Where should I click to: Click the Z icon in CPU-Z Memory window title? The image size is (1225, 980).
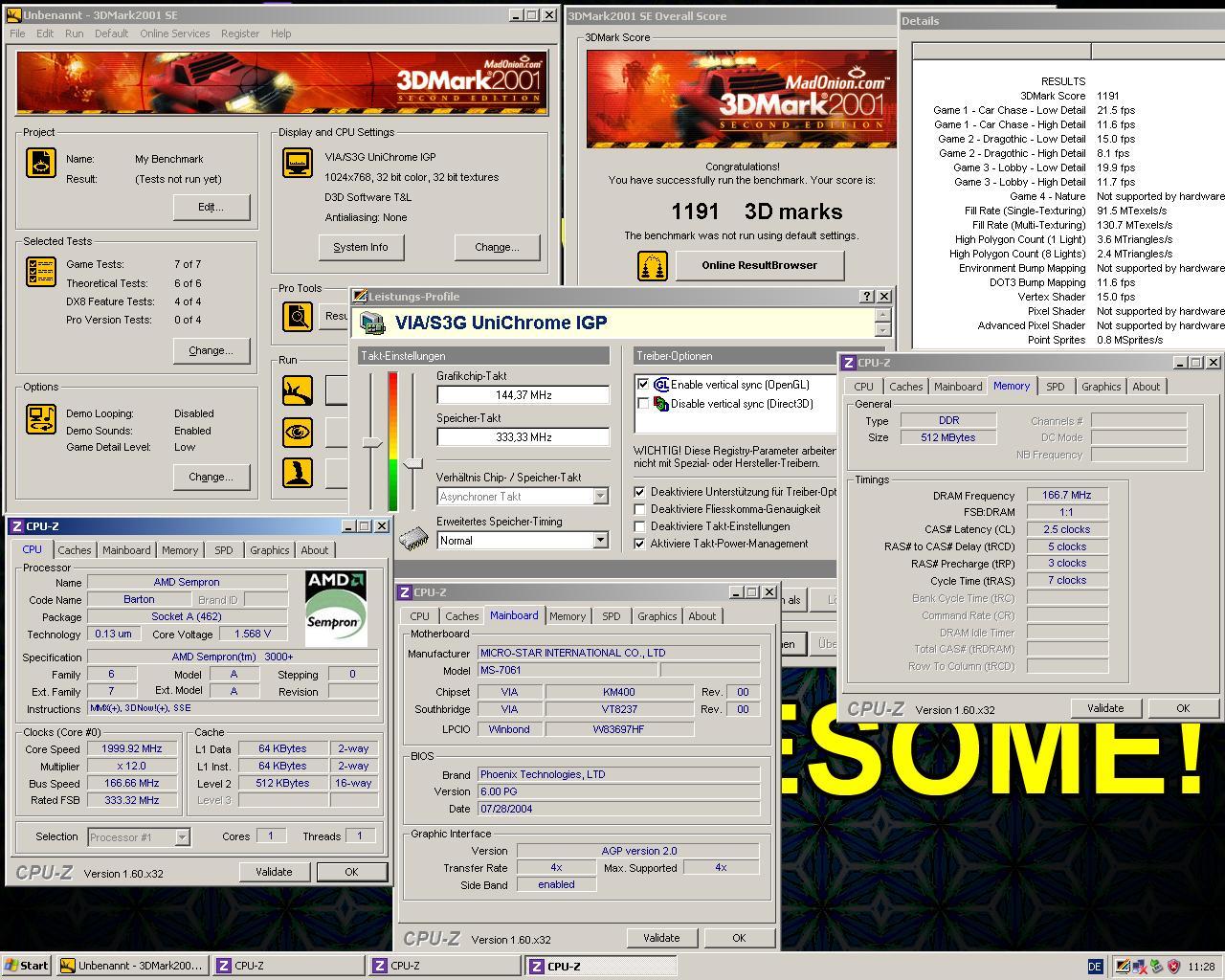tap(848, 363)
